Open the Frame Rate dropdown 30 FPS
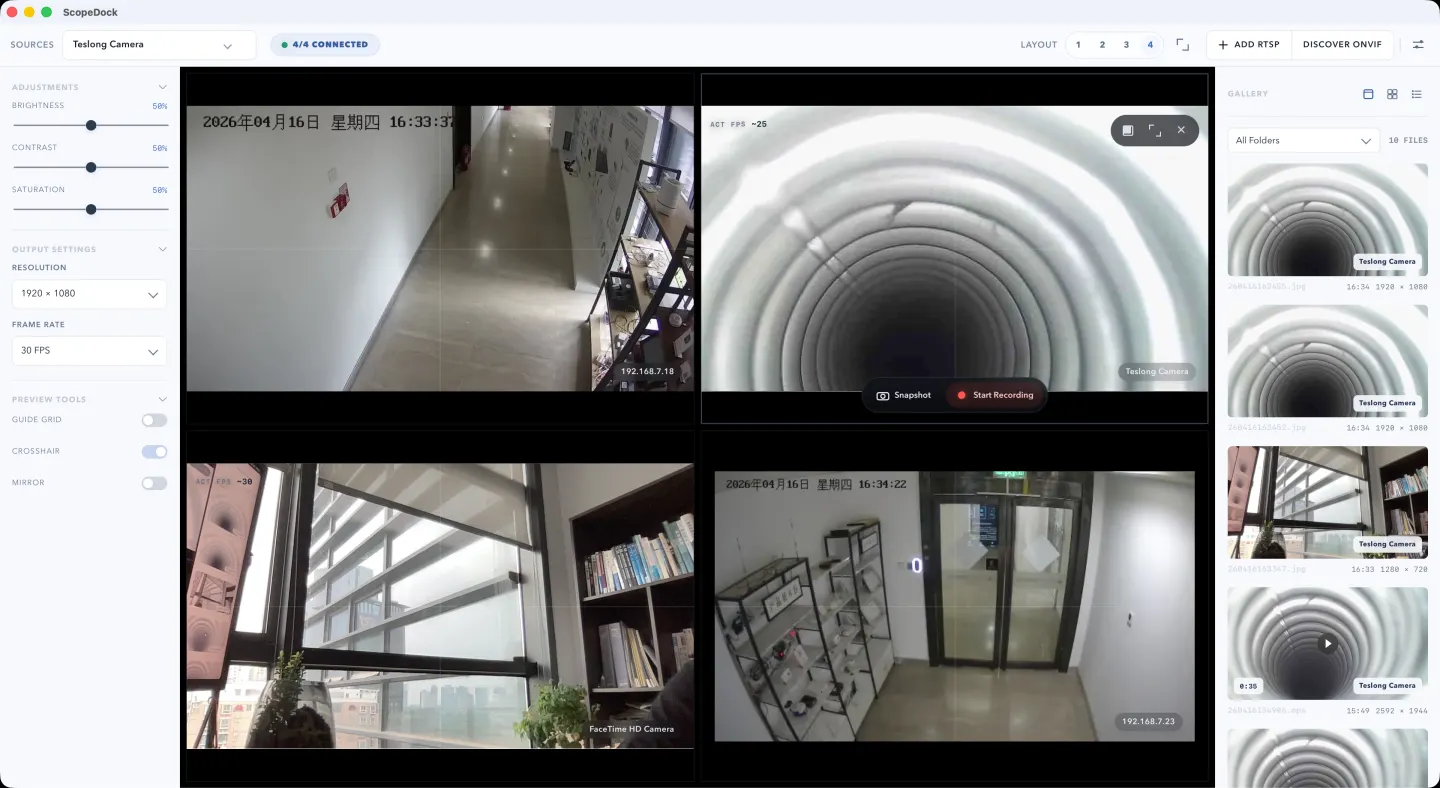 [89, 351]
